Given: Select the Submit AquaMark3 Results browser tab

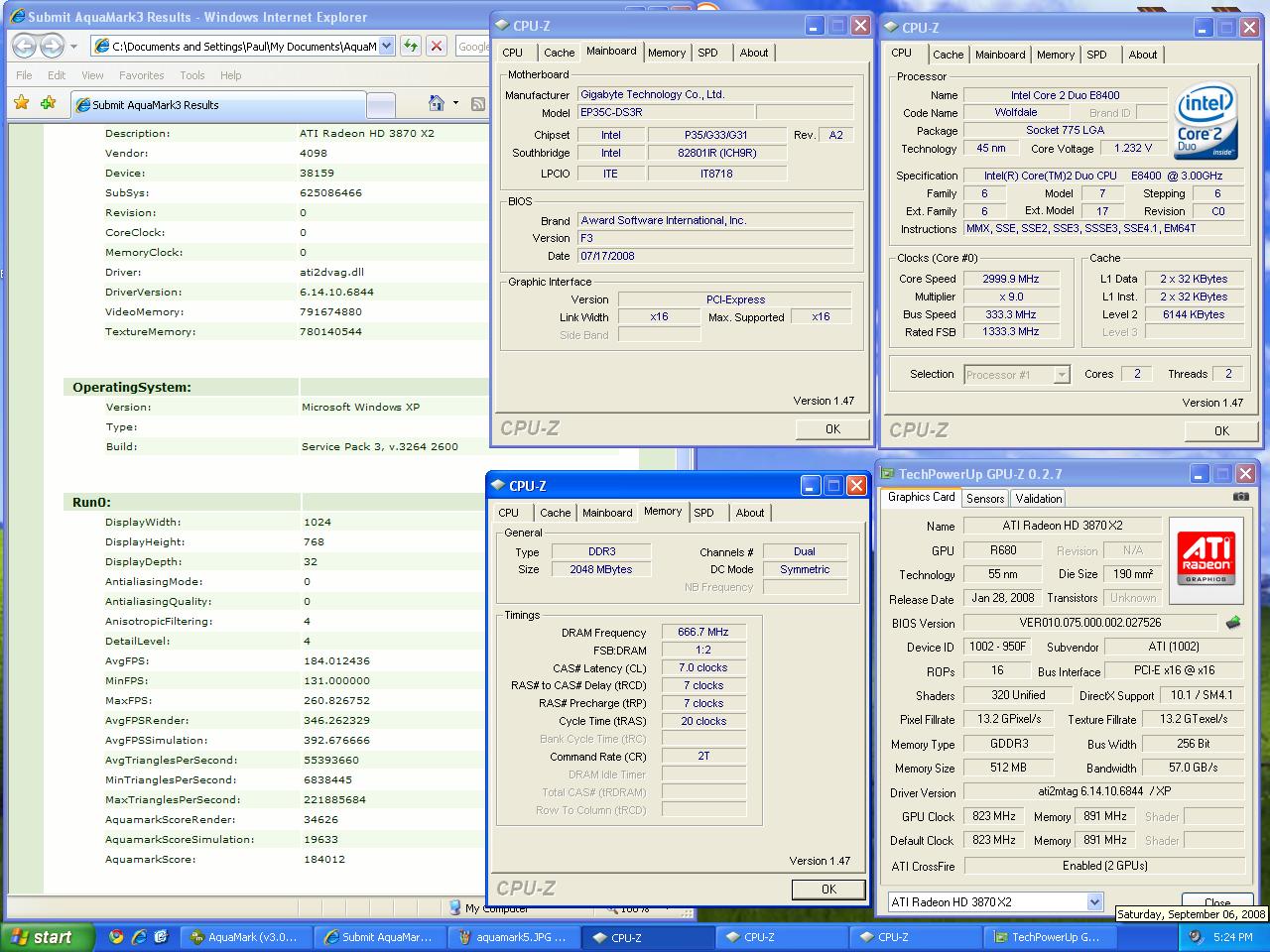Looking at the screenshot, I should [x=217, y=104].
